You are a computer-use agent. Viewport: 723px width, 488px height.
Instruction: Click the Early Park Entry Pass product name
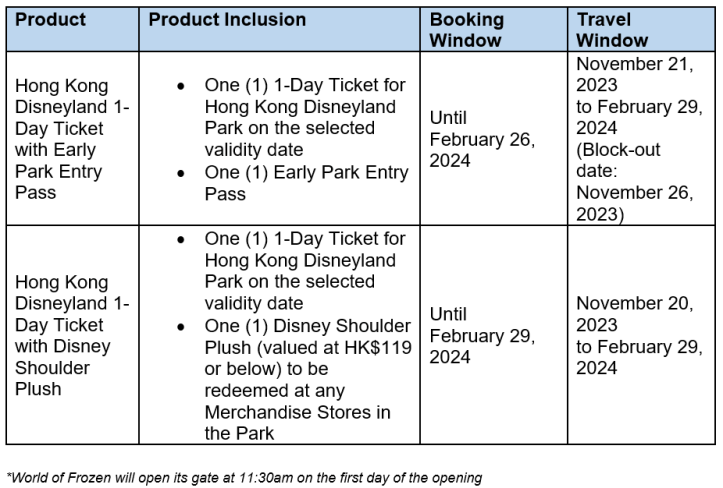pyautogui.click(x=70, y=139)
